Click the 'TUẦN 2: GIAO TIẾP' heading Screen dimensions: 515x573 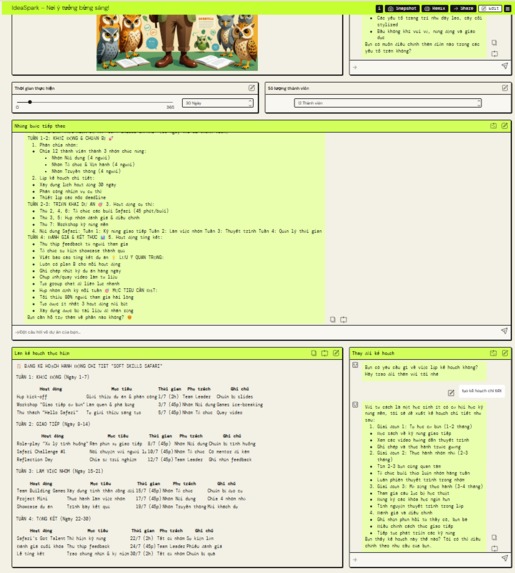point(53,424)
